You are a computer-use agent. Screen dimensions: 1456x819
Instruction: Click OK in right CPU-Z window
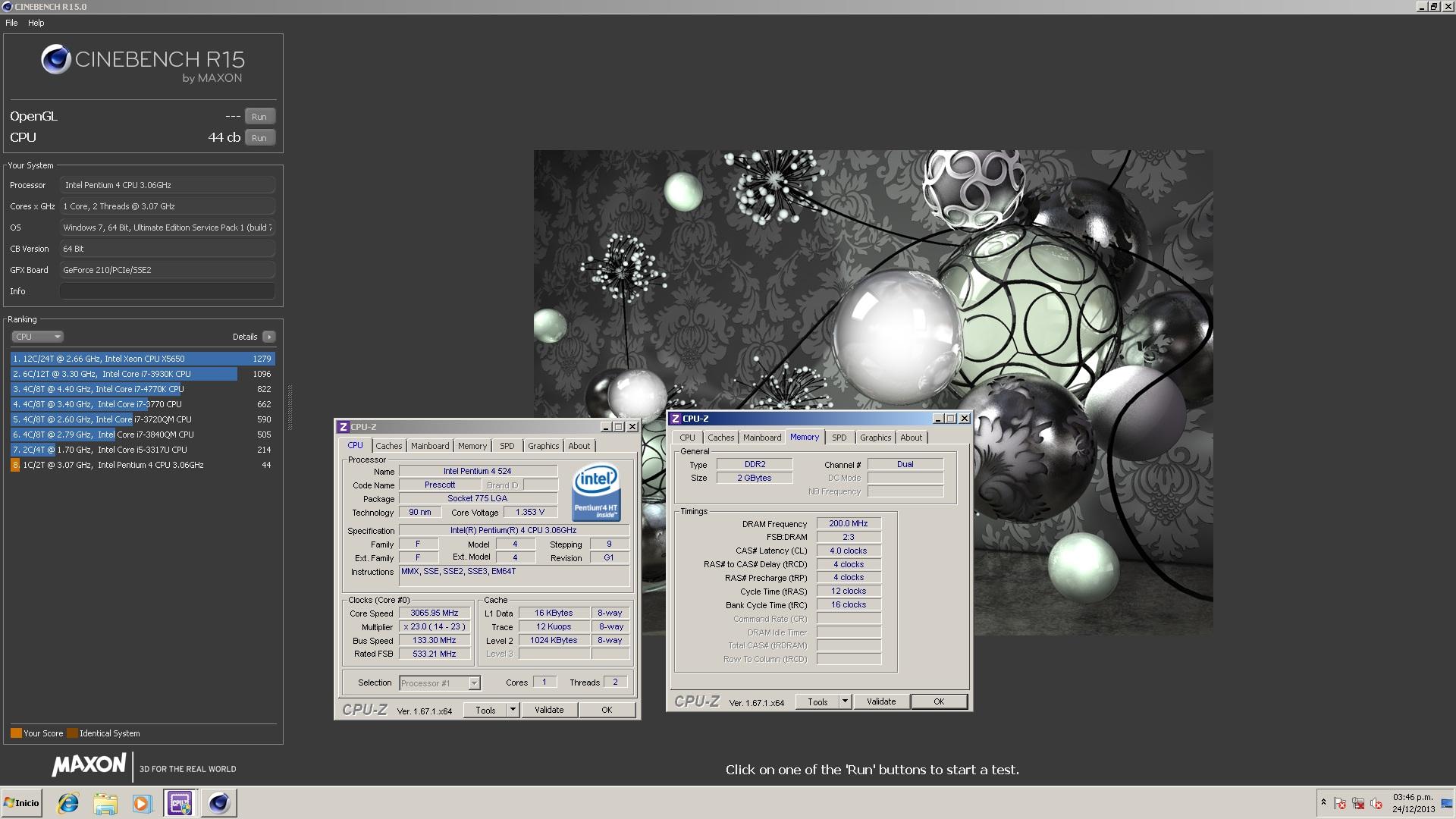tap(939, 702)
